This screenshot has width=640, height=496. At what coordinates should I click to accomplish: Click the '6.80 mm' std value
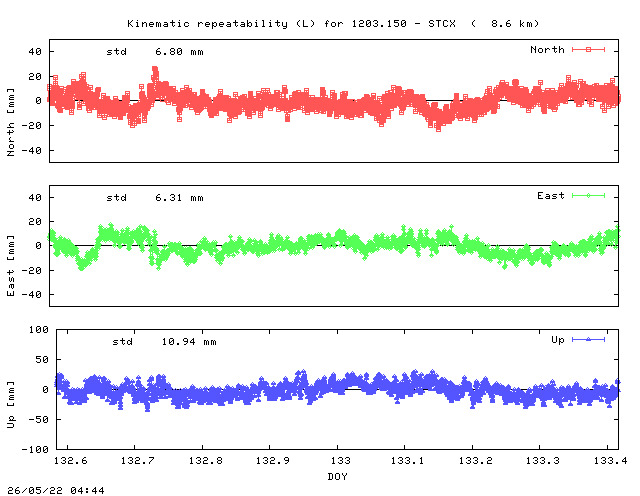tap(179, 52)
